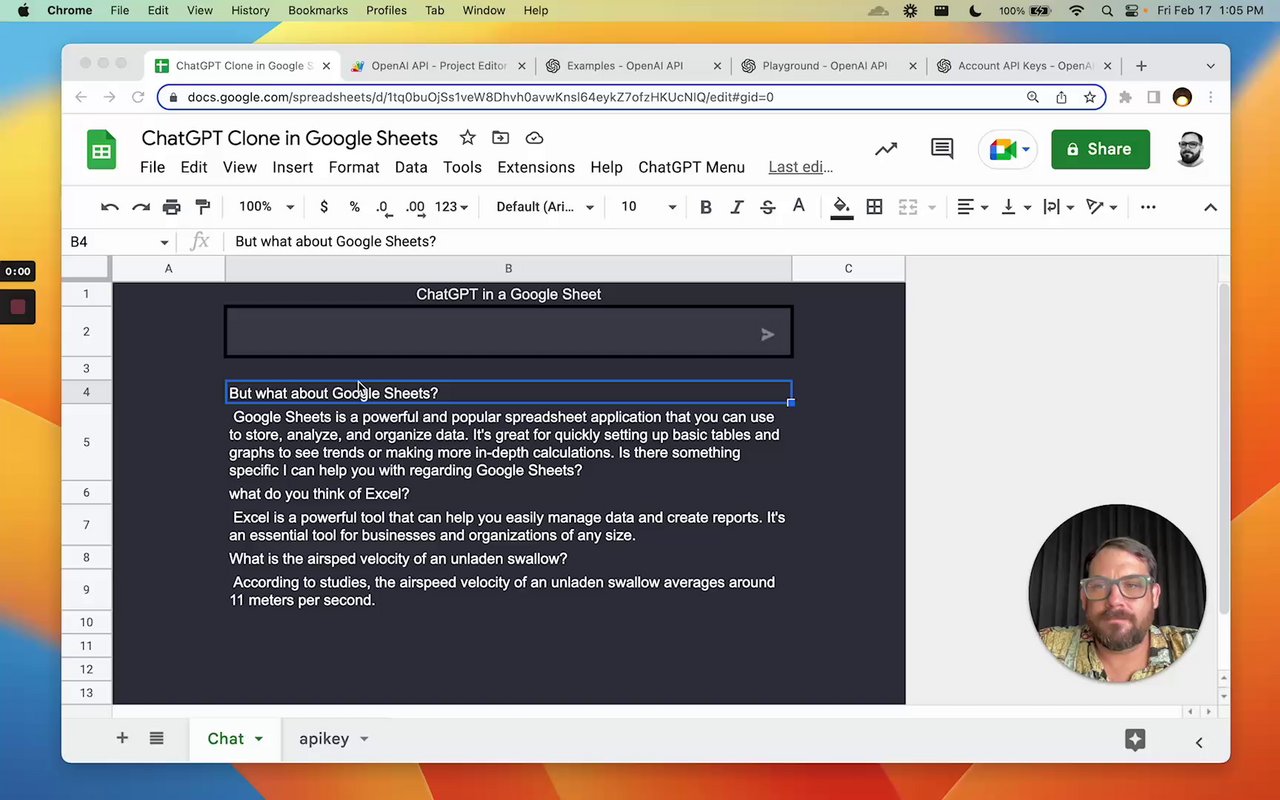1280x800 pixels.
Task: Increase decimal places button
Action: click(x=415, y=207)
